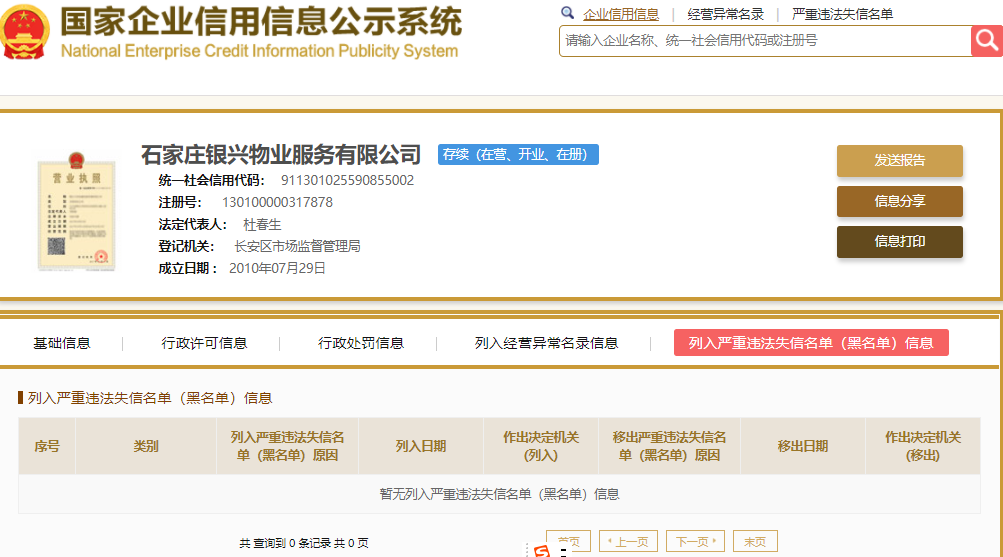Jump to last page 末页
Screen dimensions: 1003x557
point(755,541)
